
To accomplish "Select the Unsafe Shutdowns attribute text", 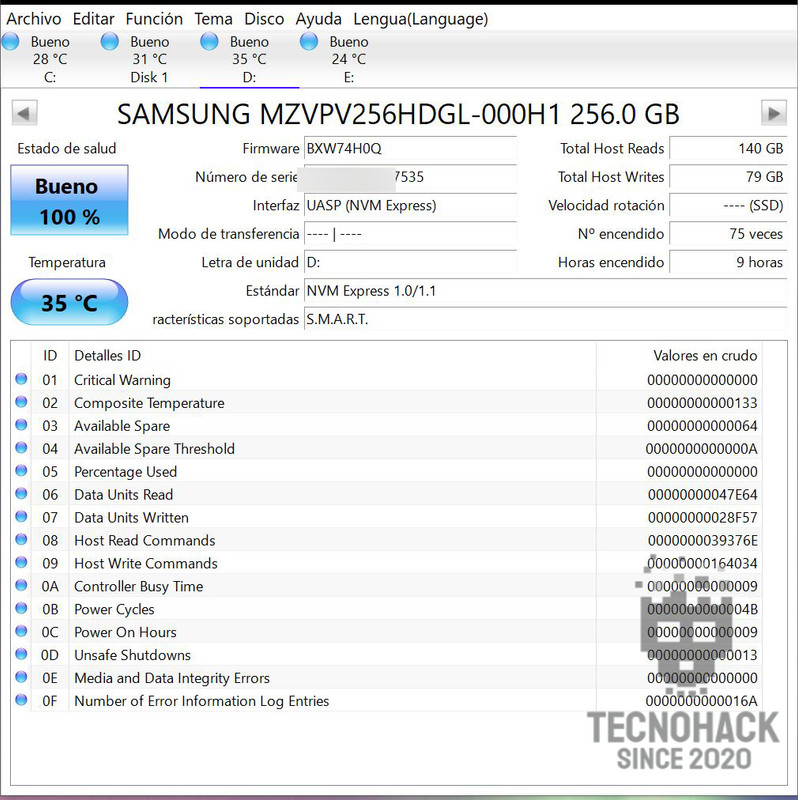I will [132, 655].
